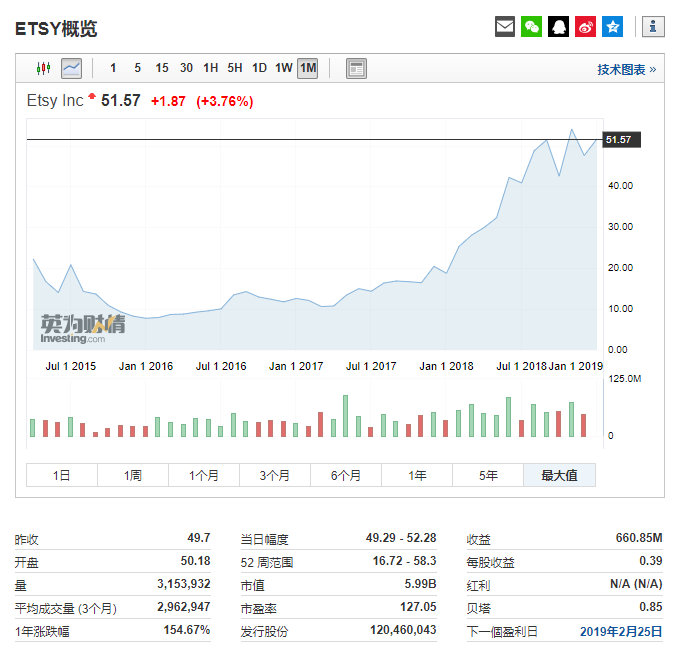Click 市盈率 value 127.05

418,607
